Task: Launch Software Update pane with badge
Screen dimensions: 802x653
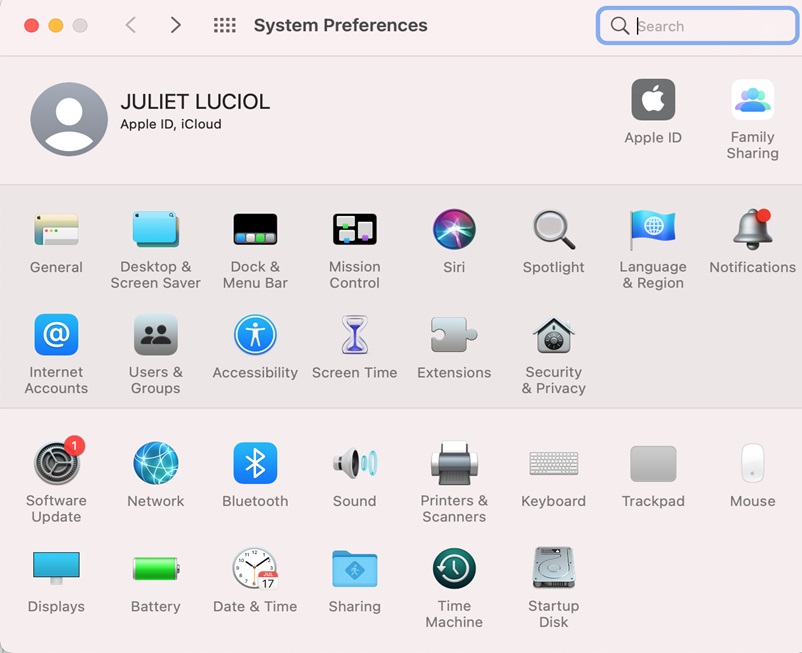Action: point(57,462)
